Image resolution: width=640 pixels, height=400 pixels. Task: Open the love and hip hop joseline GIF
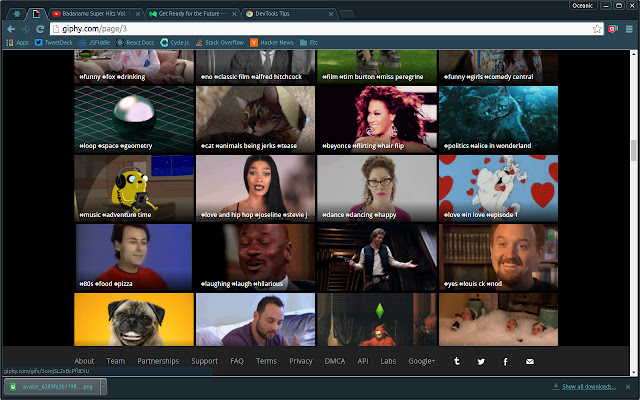pyautogui.click(x=256, y=188)
